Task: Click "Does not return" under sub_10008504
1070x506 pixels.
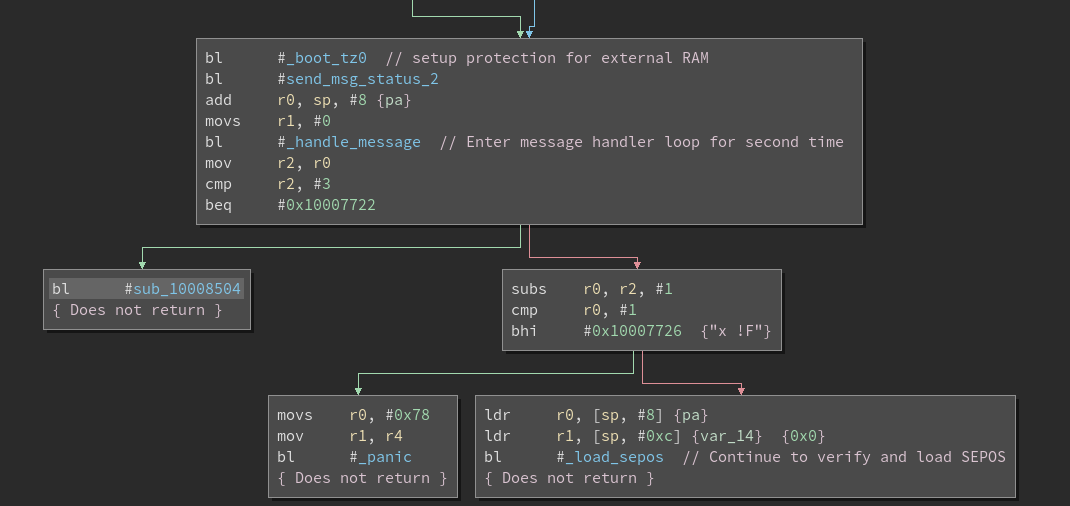Action: pos(137,310)
